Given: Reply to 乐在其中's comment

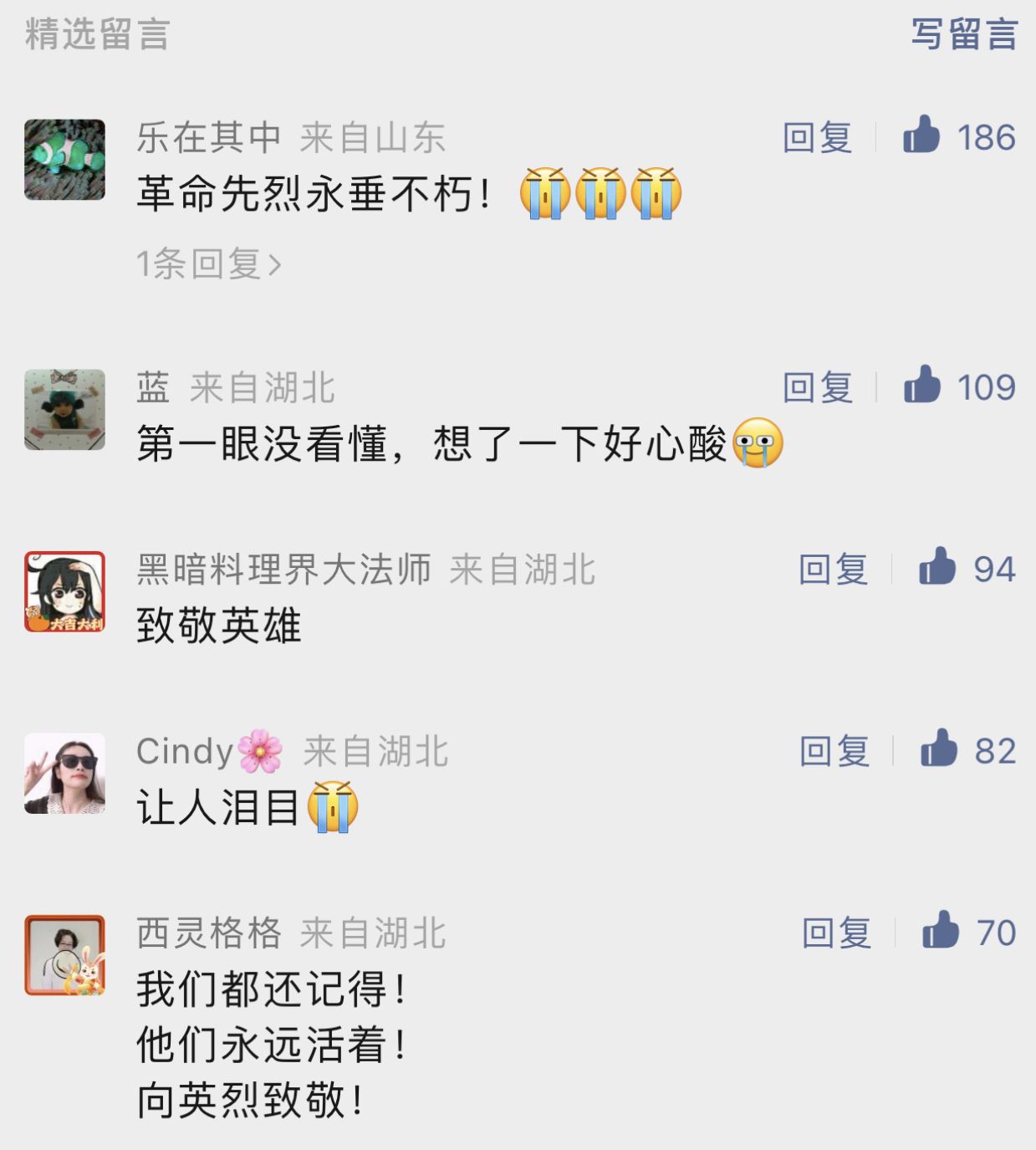Looking at the screenshot, I should tap(817, 137).
